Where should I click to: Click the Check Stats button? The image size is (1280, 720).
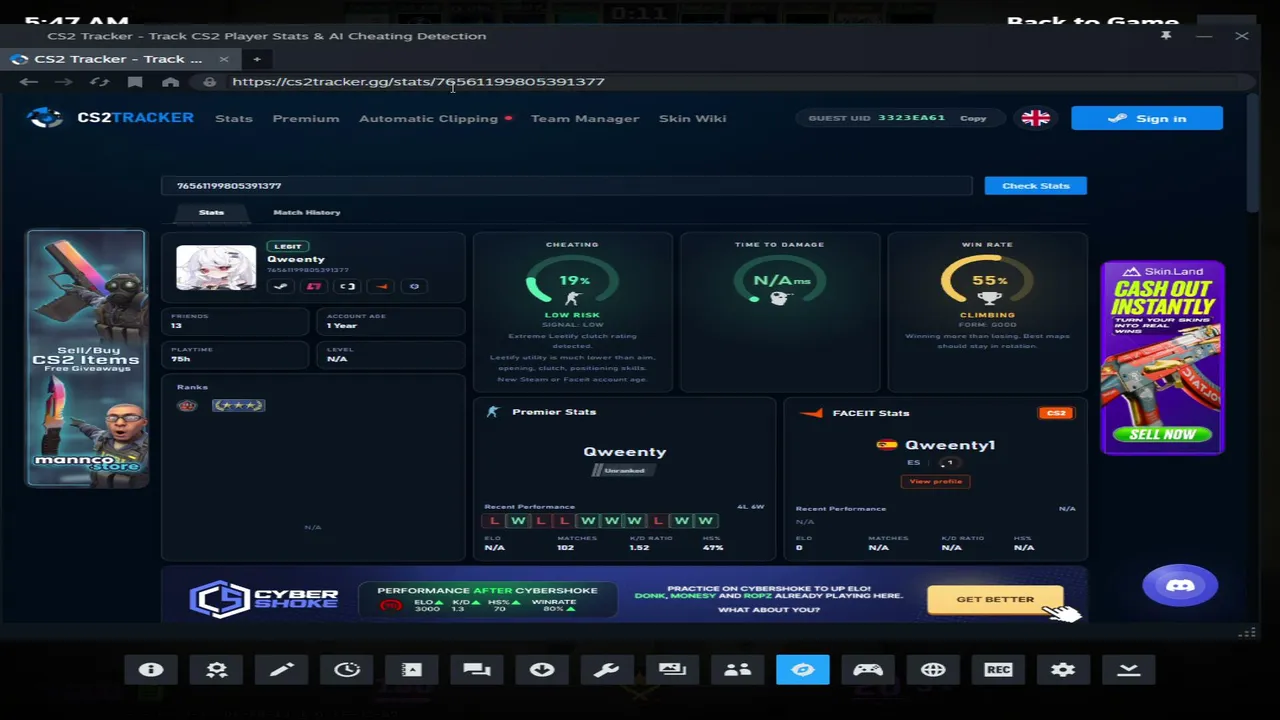pyautogui.click(x=1036, y=186)
